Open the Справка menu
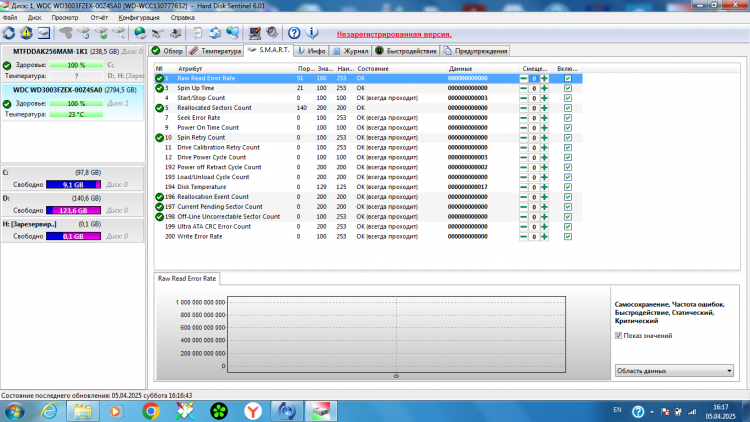This screenshot has width=750, height=422. (x=182, y=18)
